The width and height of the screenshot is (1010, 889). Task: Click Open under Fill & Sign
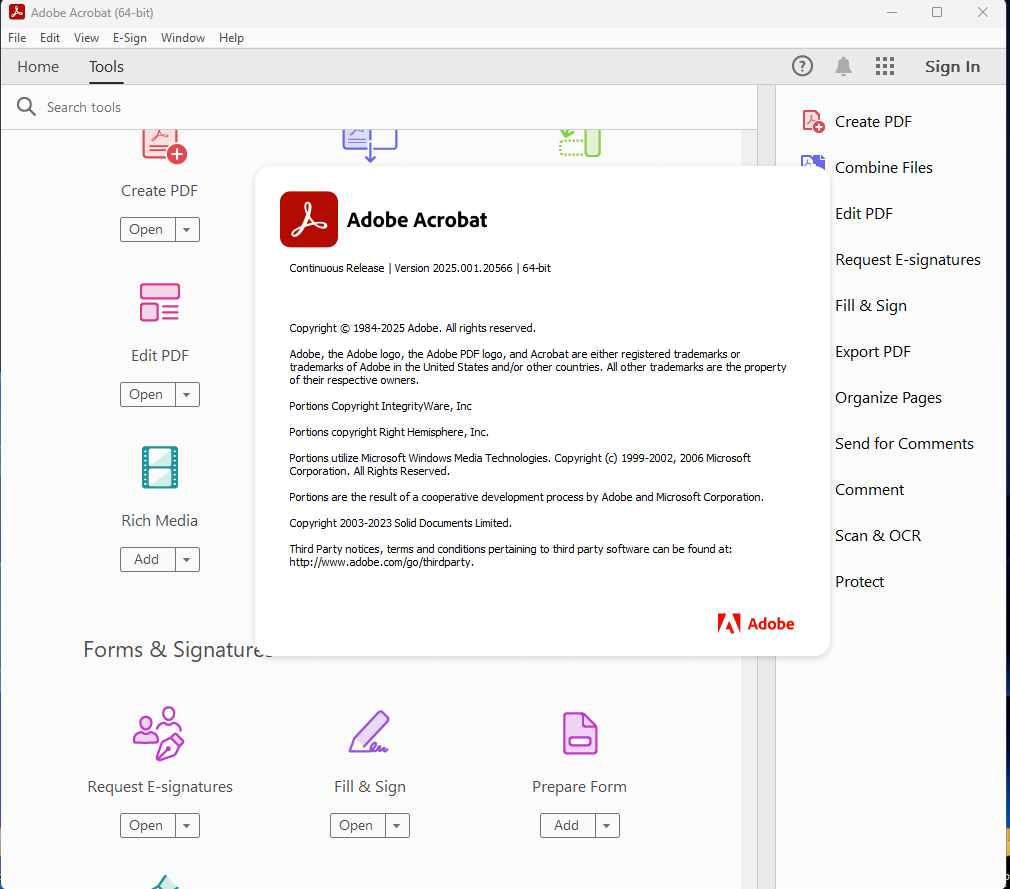click(x=357, y=825)
